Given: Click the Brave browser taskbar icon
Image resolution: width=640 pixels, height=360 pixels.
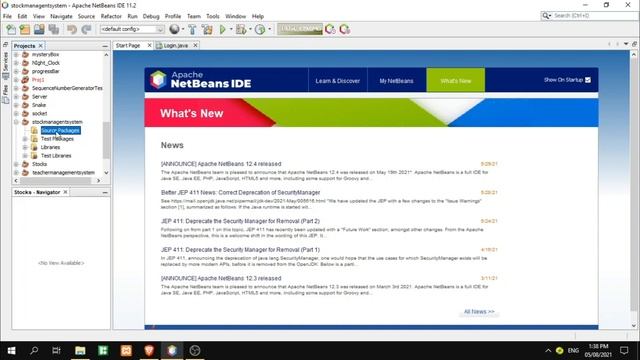Looking at the screenshot, I should coord(149,350).
